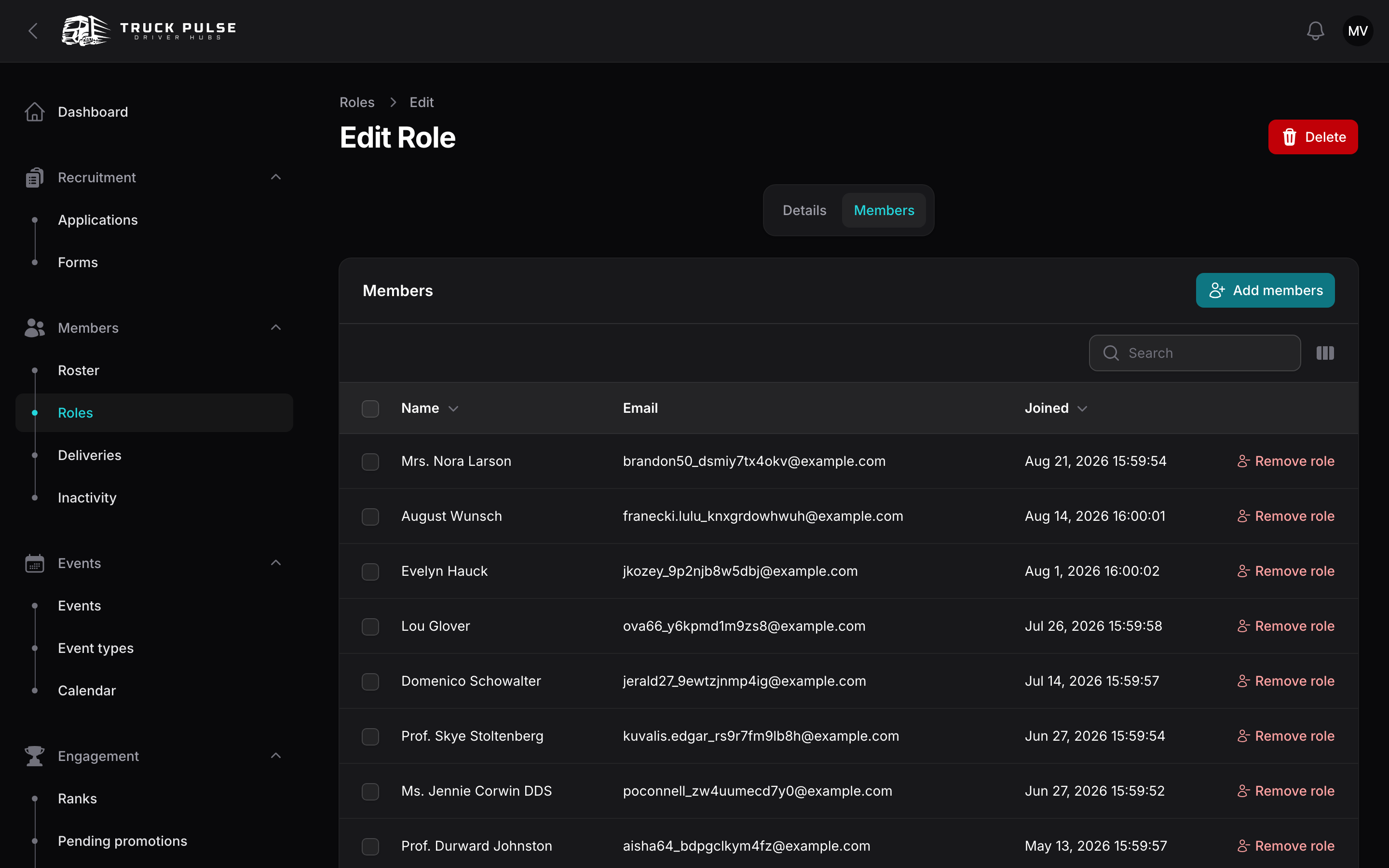Click the trash icon on Delete
Screen dimensions: 1389x868
[1289, 137]
